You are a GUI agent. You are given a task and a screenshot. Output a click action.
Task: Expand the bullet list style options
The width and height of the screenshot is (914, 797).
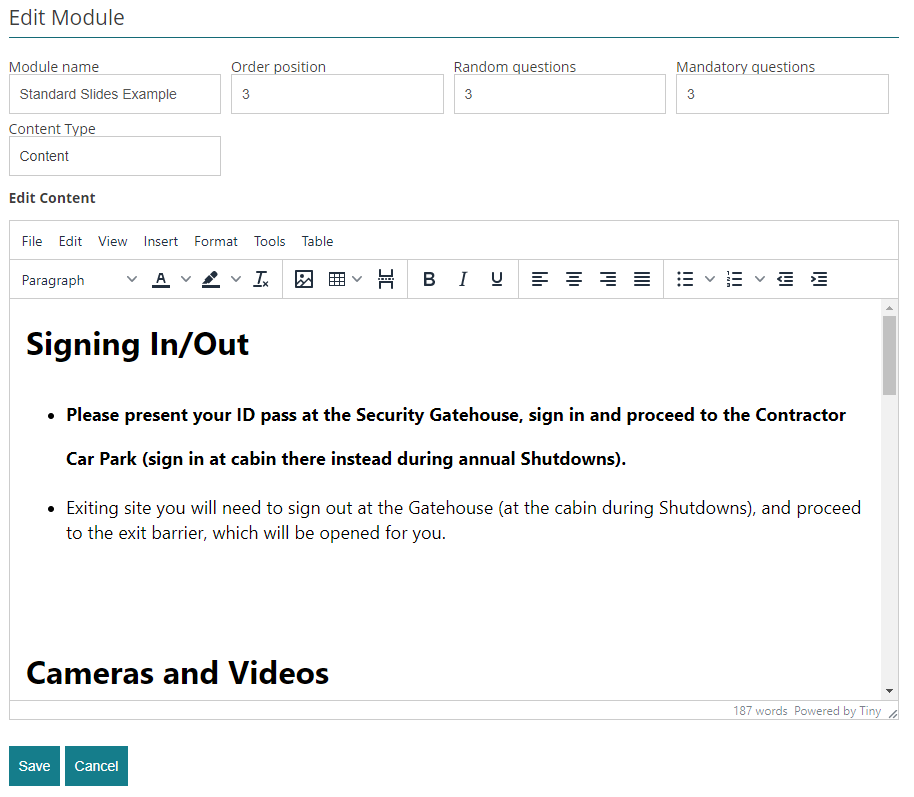coord(710,280)
